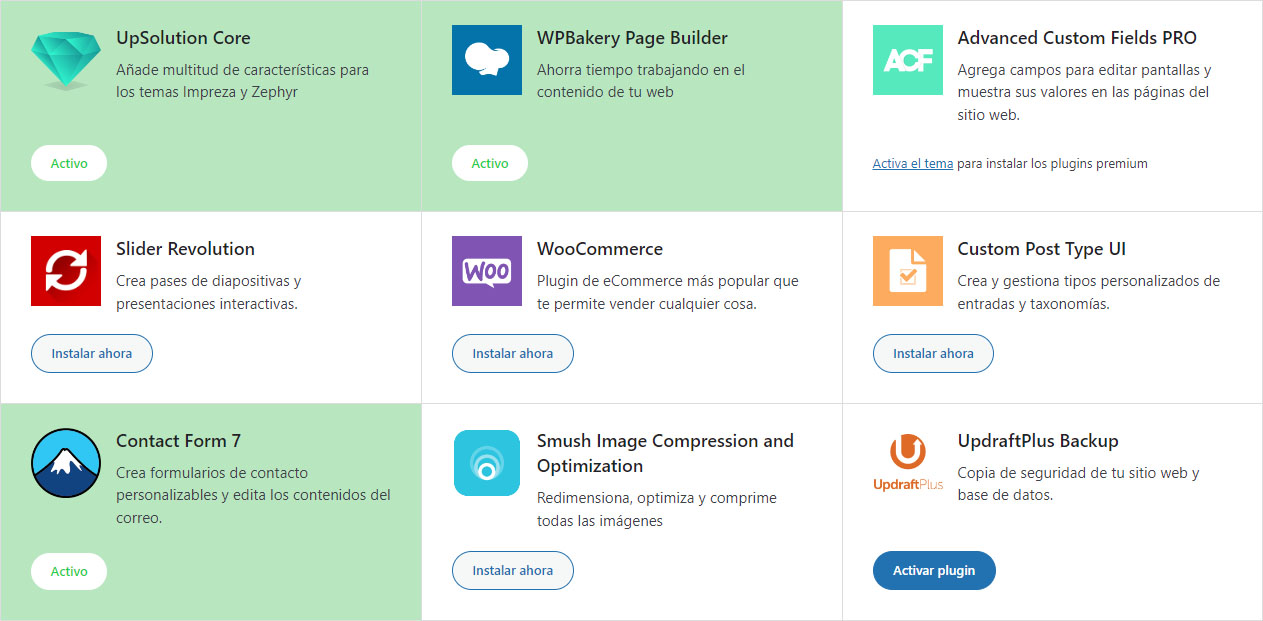Image resolution: width=1263 pixels, height=621 pixels.
Task: Click the 'Slider Revolution' title
Action: click(x=185, y=249)
